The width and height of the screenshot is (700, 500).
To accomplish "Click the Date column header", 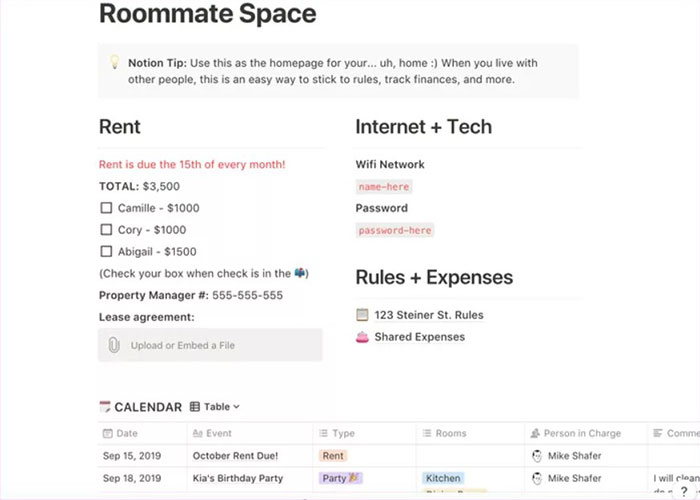I will click(x=126, y=433).
